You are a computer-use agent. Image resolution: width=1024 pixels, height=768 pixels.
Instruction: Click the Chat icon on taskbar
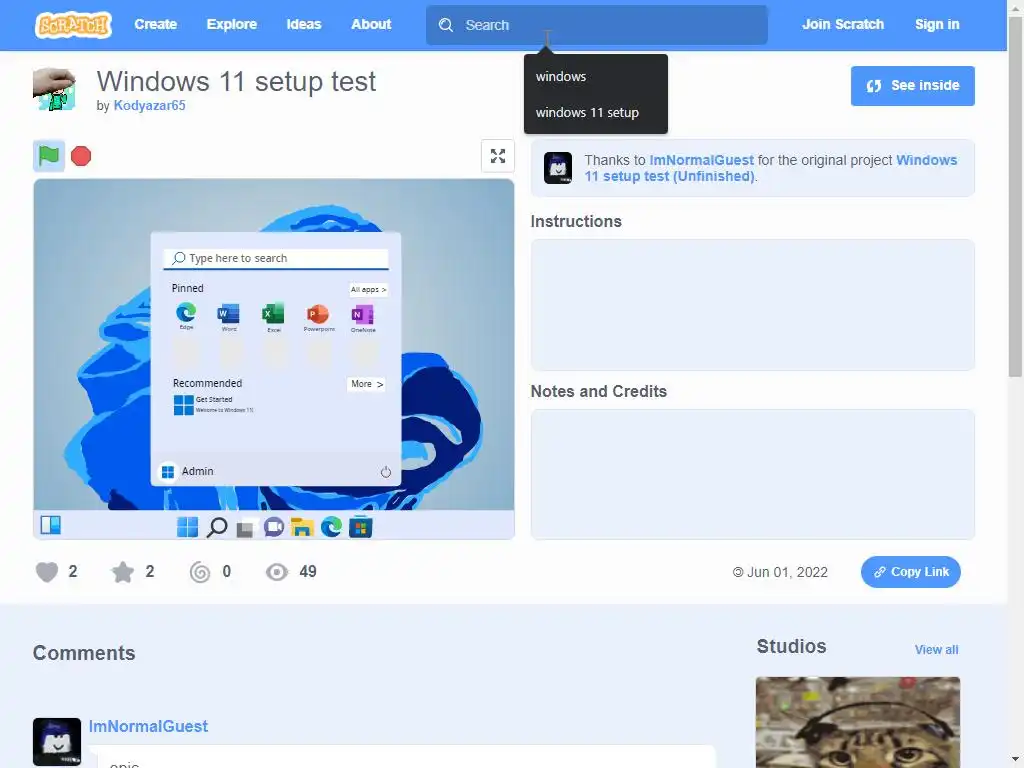tap(274, 527)
